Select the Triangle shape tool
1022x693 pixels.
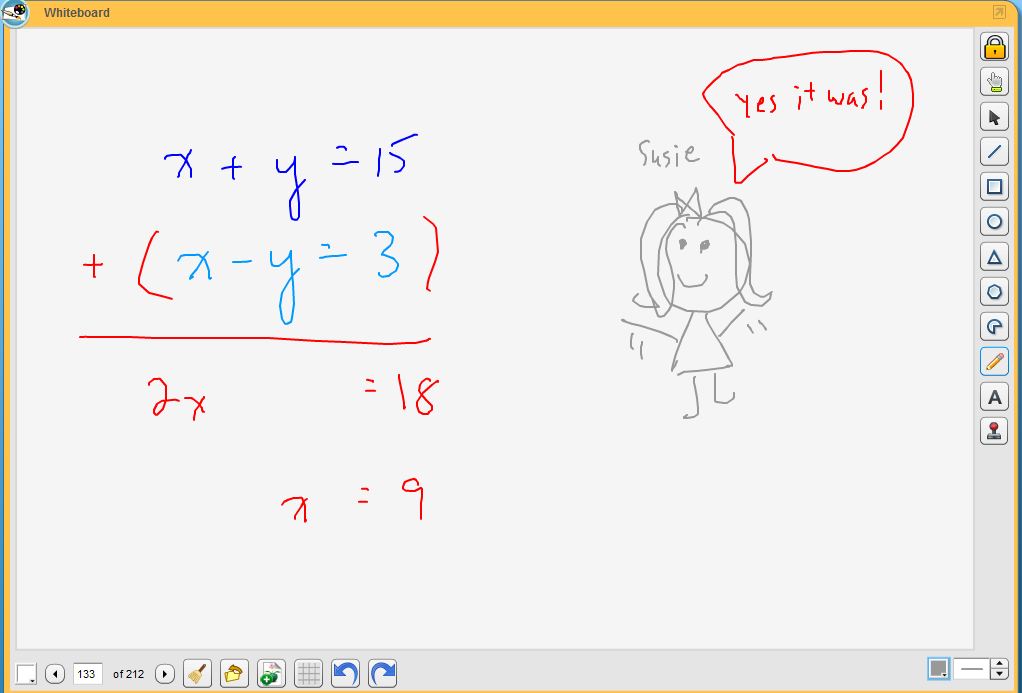994,257
